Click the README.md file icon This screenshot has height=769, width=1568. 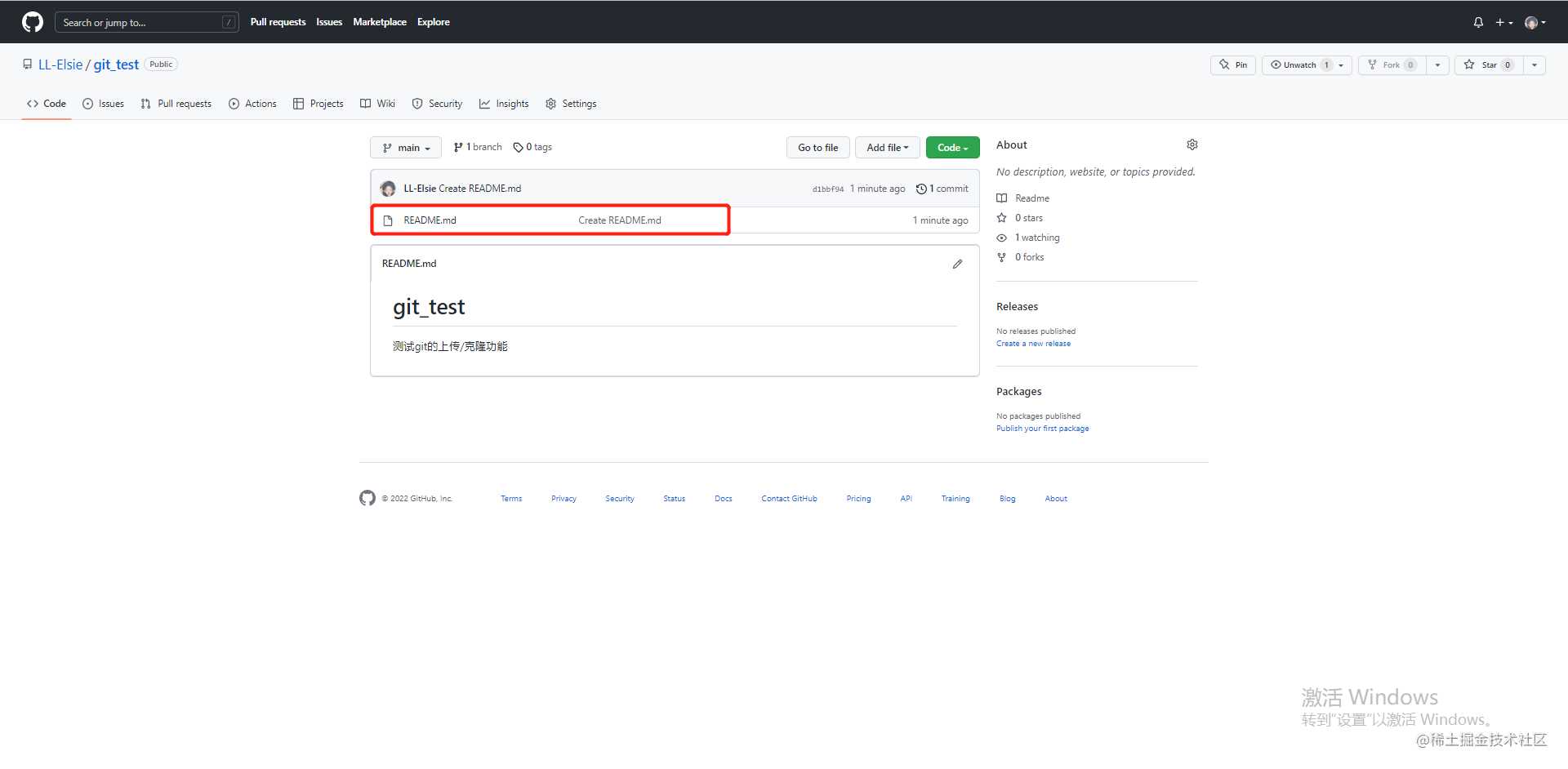point(388,220)
